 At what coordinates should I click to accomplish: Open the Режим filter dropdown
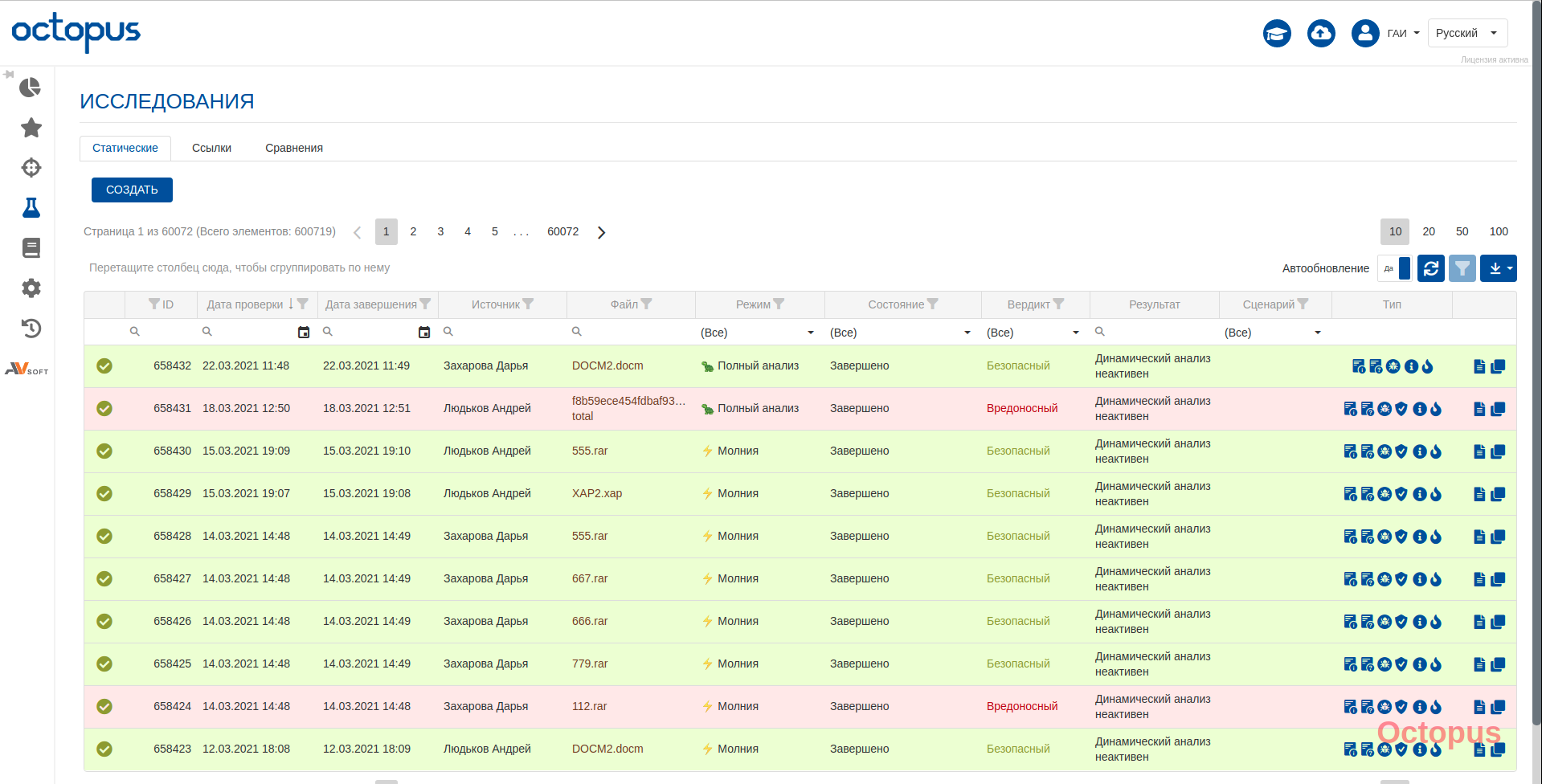(x=758, y=333)
